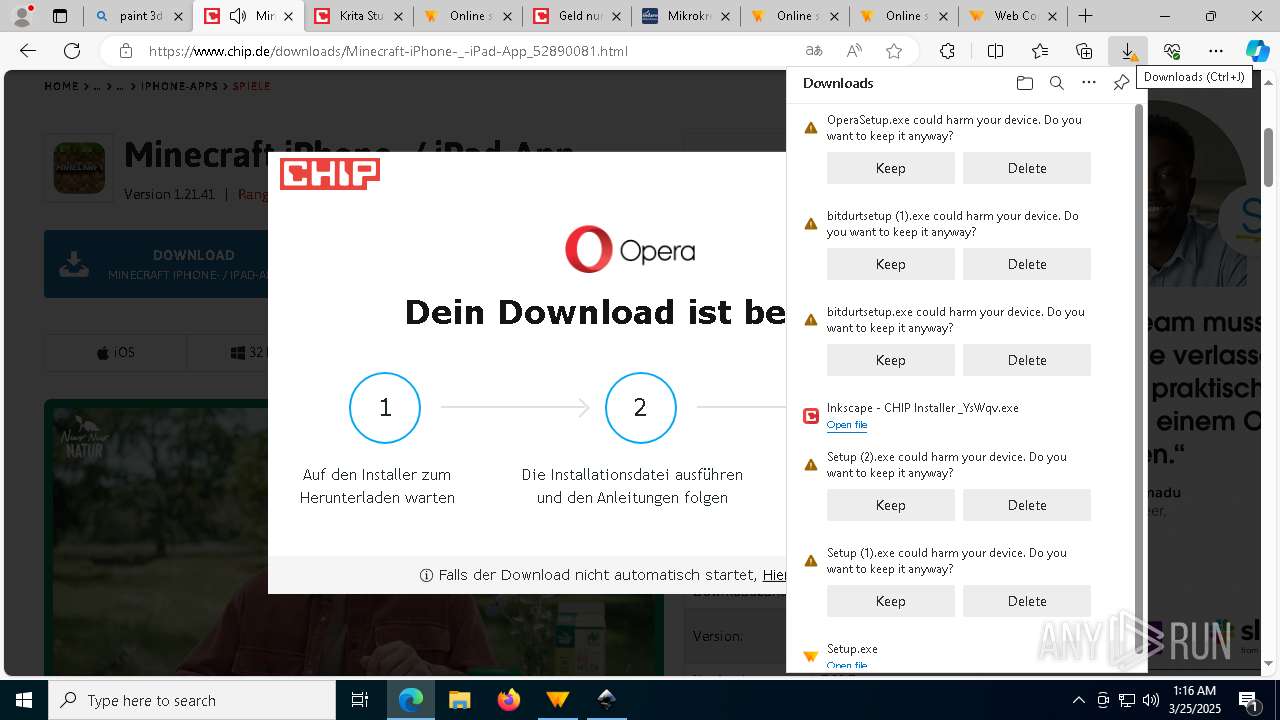Screen dimensions: 1280x720
Task: Click the taskbar search box
Action: coord(192,700)
